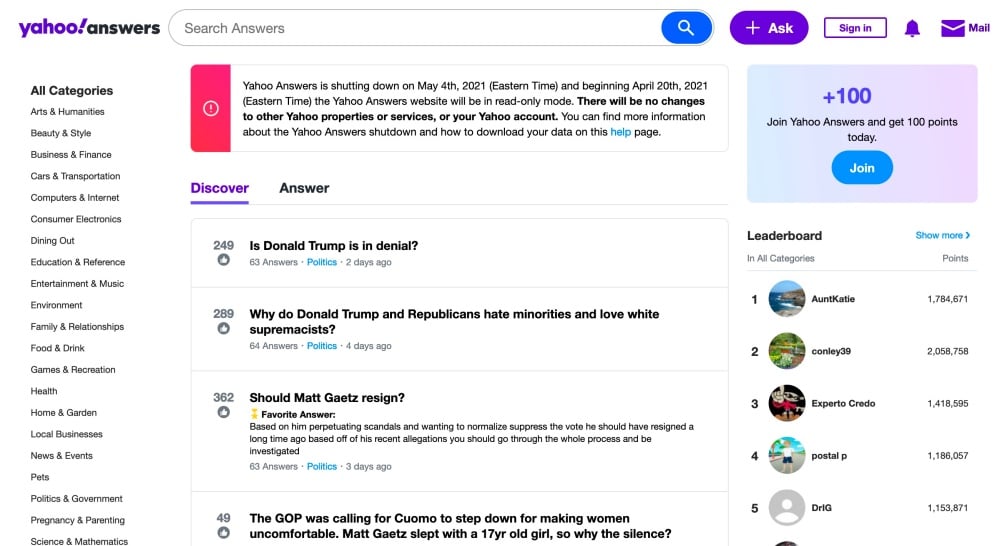Click the red alert icon in the shutdown notice

211,109
